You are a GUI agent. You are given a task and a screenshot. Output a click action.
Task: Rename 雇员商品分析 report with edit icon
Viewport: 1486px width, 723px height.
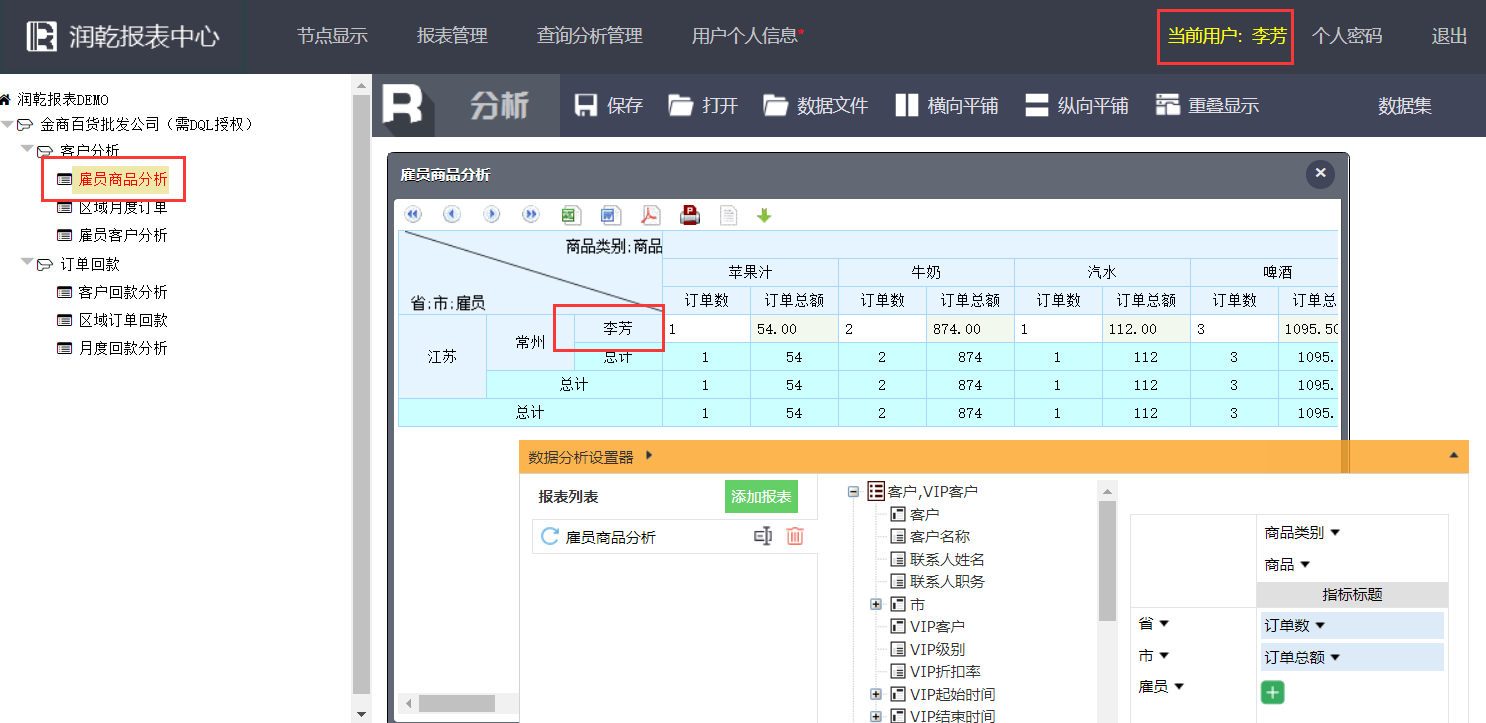click(763, 537)
